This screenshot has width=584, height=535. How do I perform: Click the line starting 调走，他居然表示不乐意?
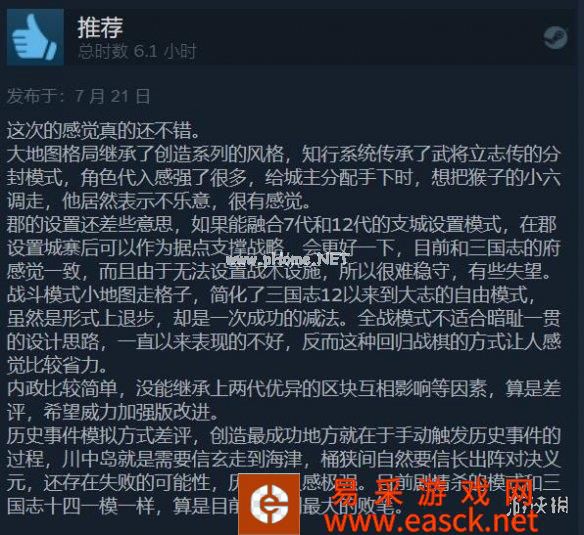[x=159, y=202]
